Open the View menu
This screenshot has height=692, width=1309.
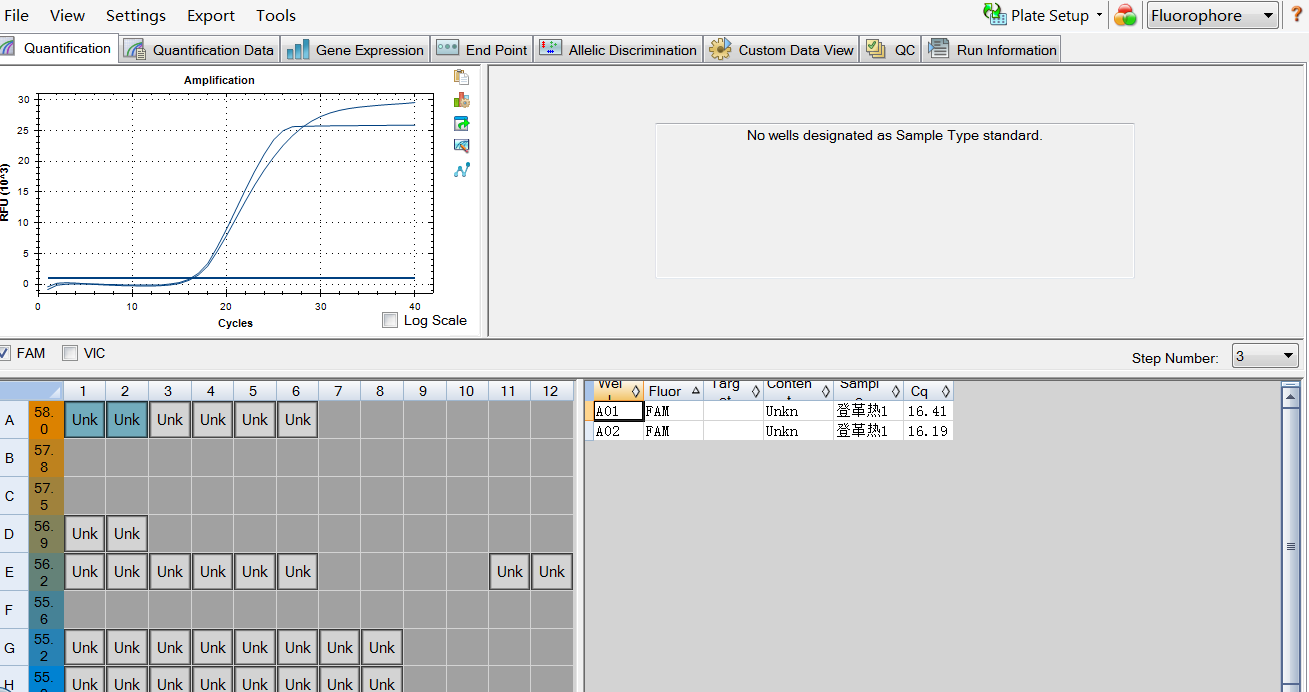[x=67, y=15]
